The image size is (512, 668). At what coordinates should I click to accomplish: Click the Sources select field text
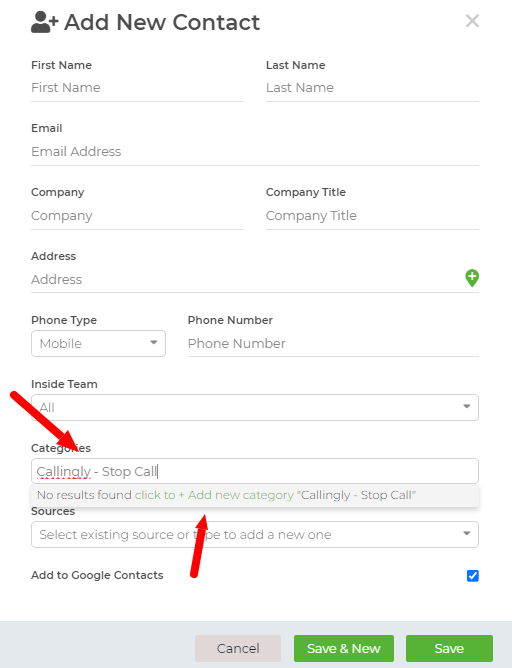point(185,534)
